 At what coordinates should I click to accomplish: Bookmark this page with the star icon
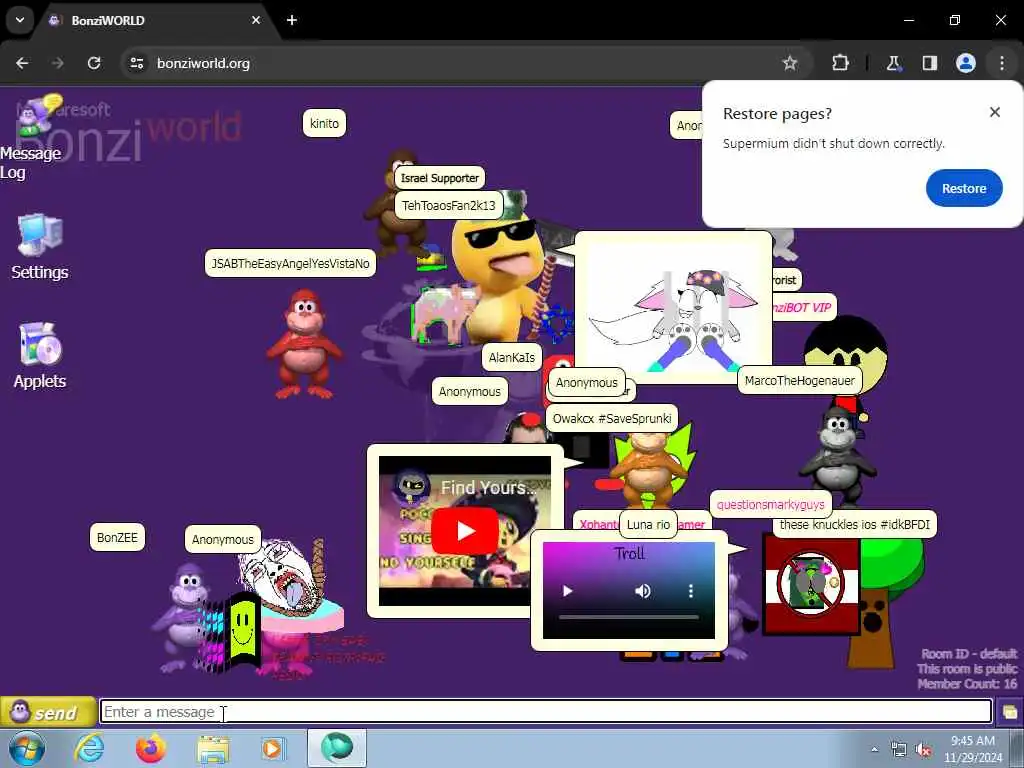(x=790, y=63)
